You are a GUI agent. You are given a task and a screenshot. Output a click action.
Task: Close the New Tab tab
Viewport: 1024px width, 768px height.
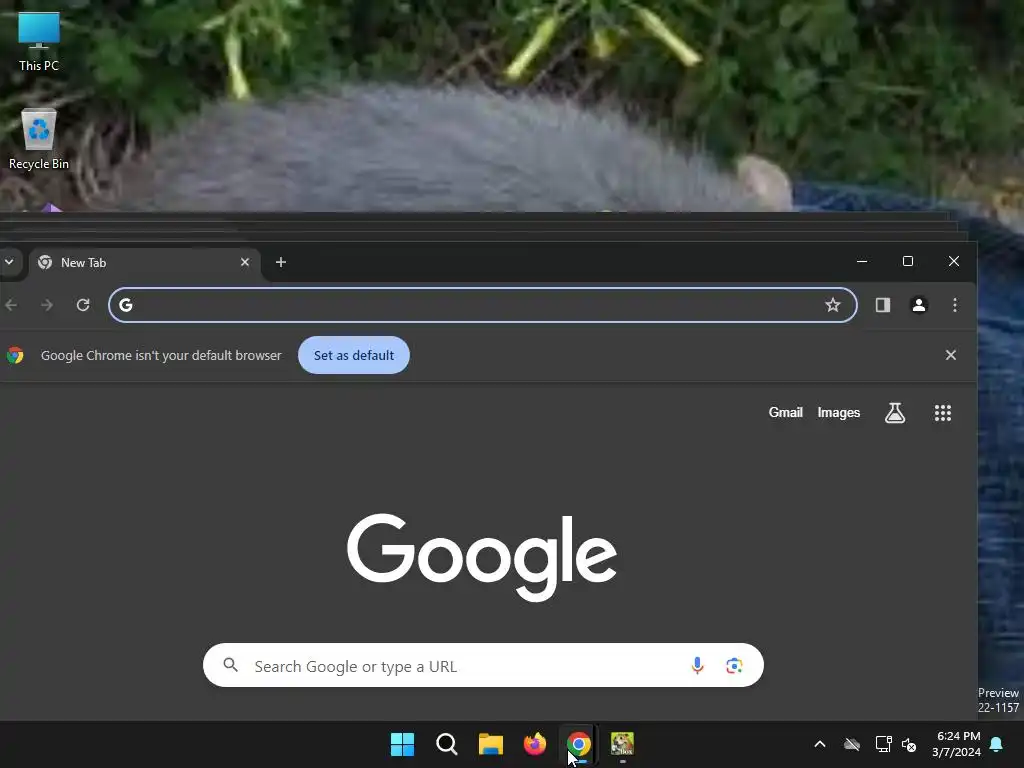point(245,262)
